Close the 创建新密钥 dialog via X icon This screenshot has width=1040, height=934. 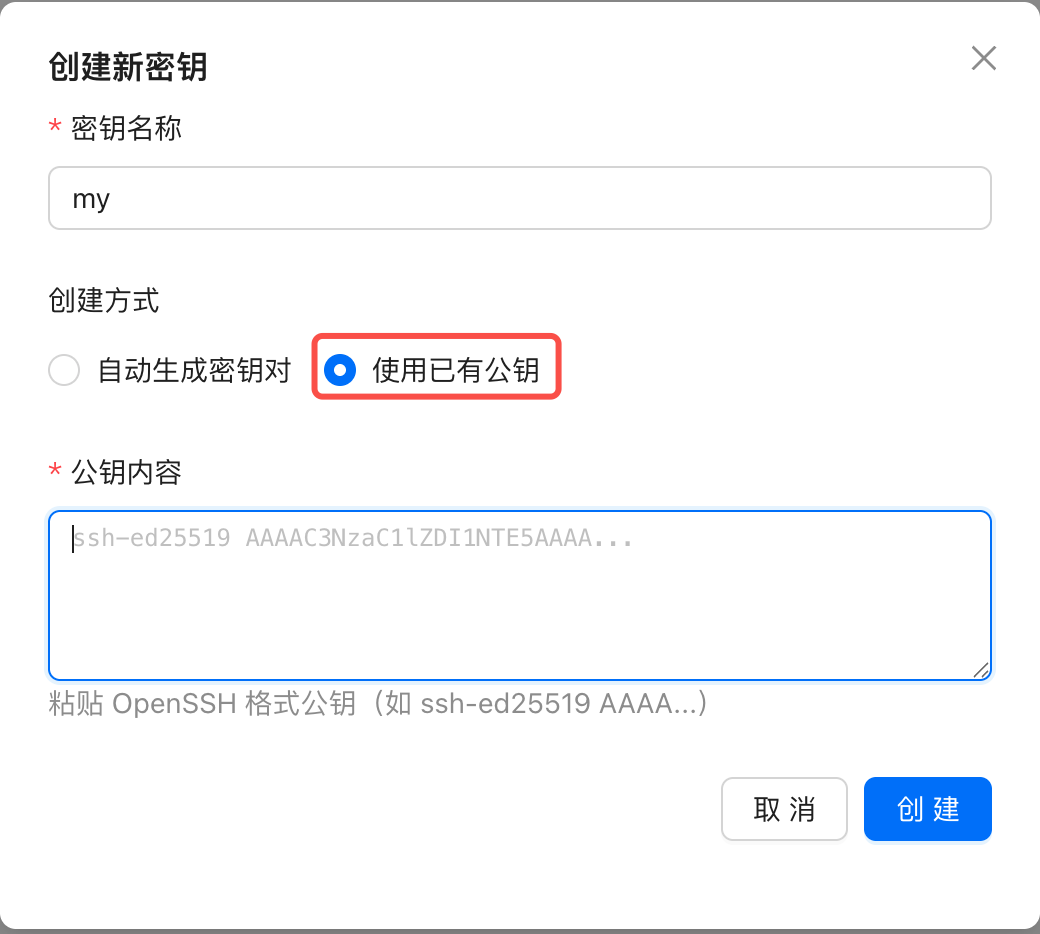tap(983, 58)
